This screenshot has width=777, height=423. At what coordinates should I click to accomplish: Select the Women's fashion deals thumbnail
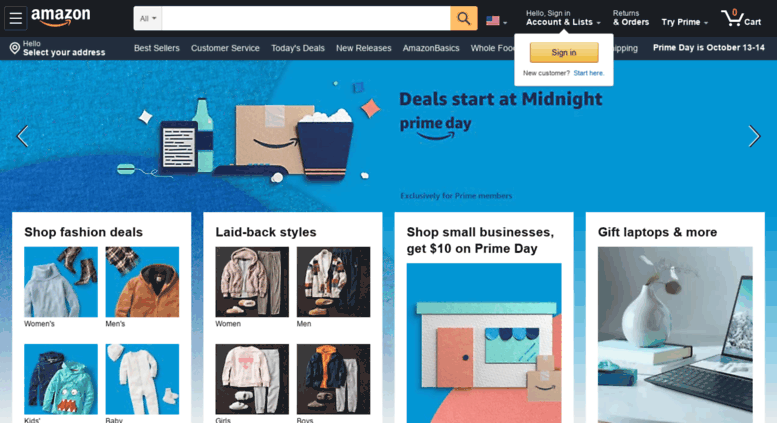[x=61, y=282]
